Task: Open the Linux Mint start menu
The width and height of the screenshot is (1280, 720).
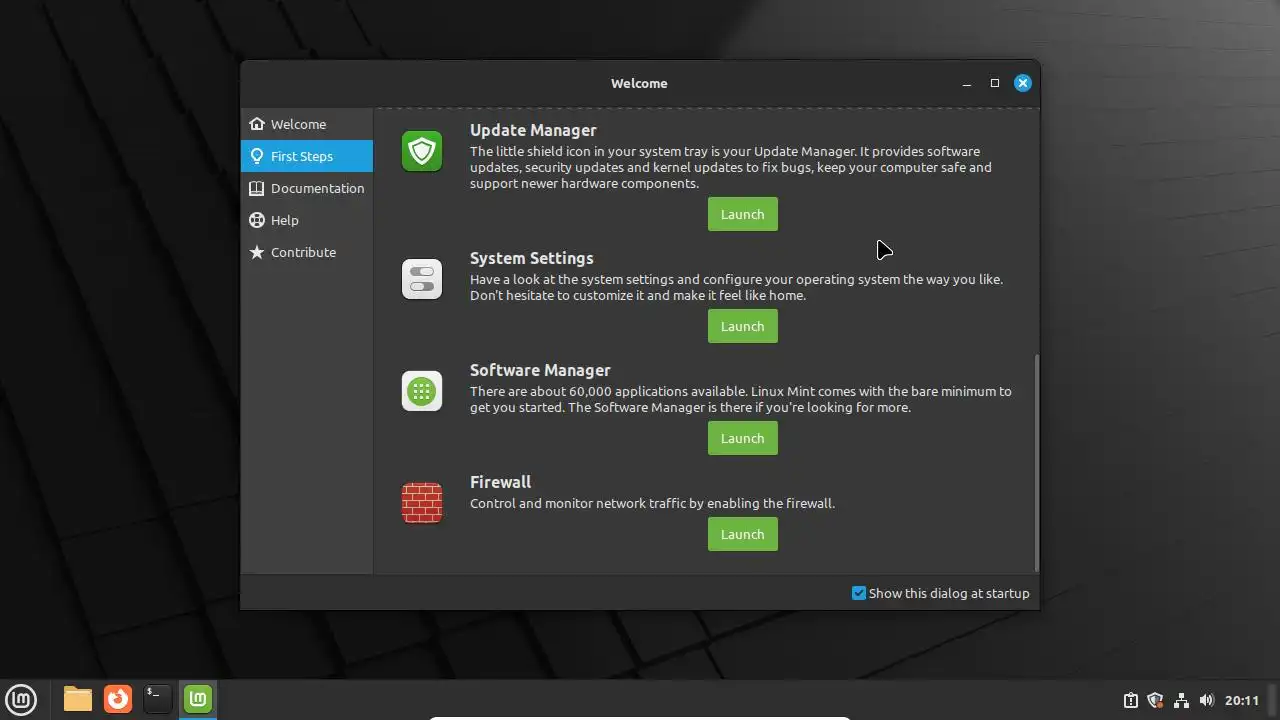Action: click(x=21, y=699)
